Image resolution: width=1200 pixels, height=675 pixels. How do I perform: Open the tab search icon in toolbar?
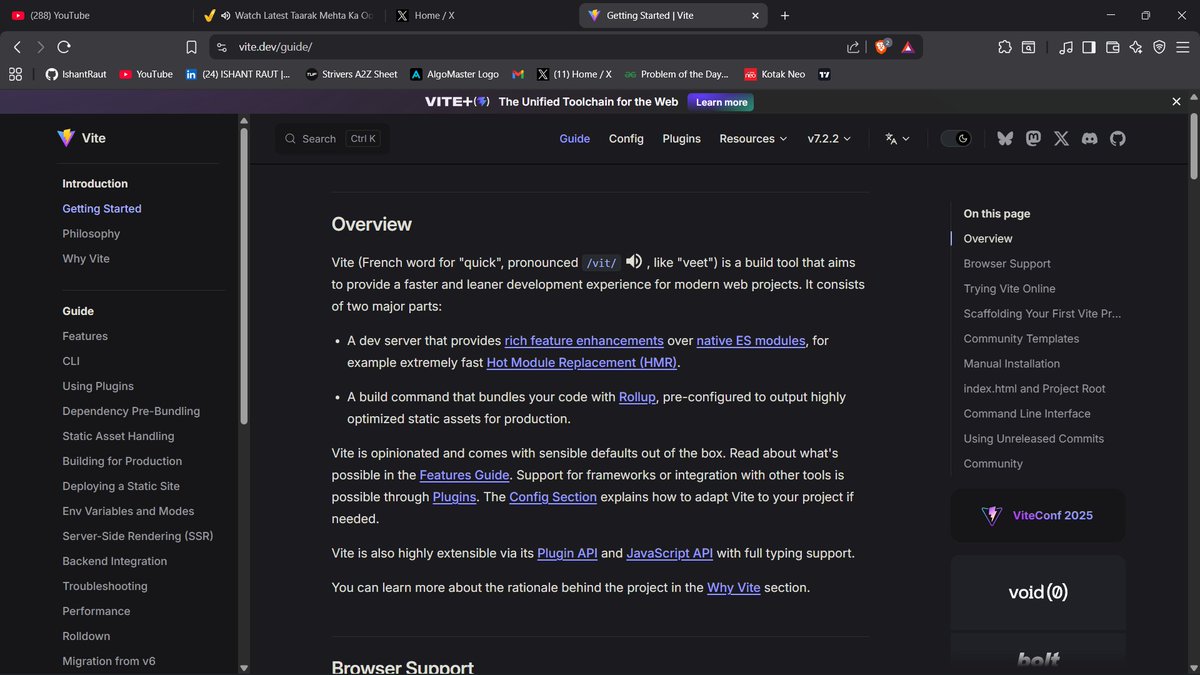[x=1028, y=47]
